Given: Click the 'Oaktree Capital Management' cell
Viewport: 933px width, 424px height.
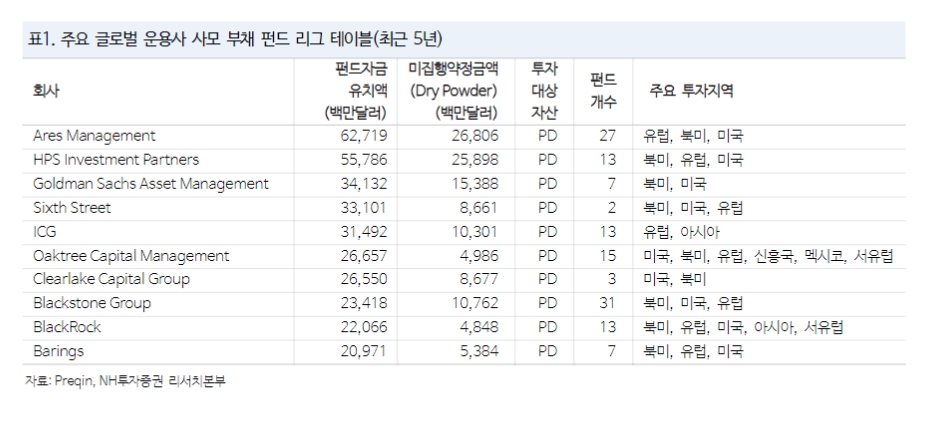Looking at the screenshot, I should tap(131, 256).
